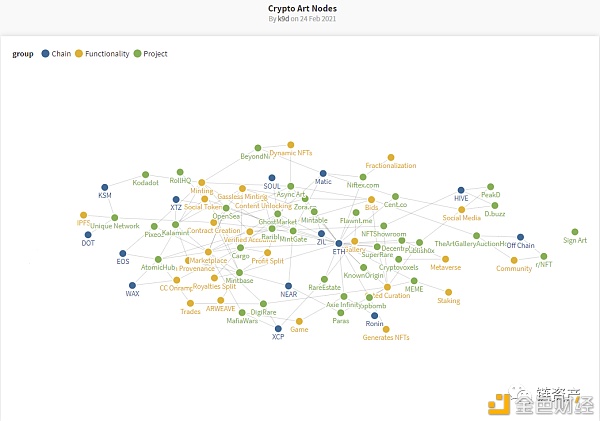Select the Kodadot project node
600x421 pixels.
(146, 174)
